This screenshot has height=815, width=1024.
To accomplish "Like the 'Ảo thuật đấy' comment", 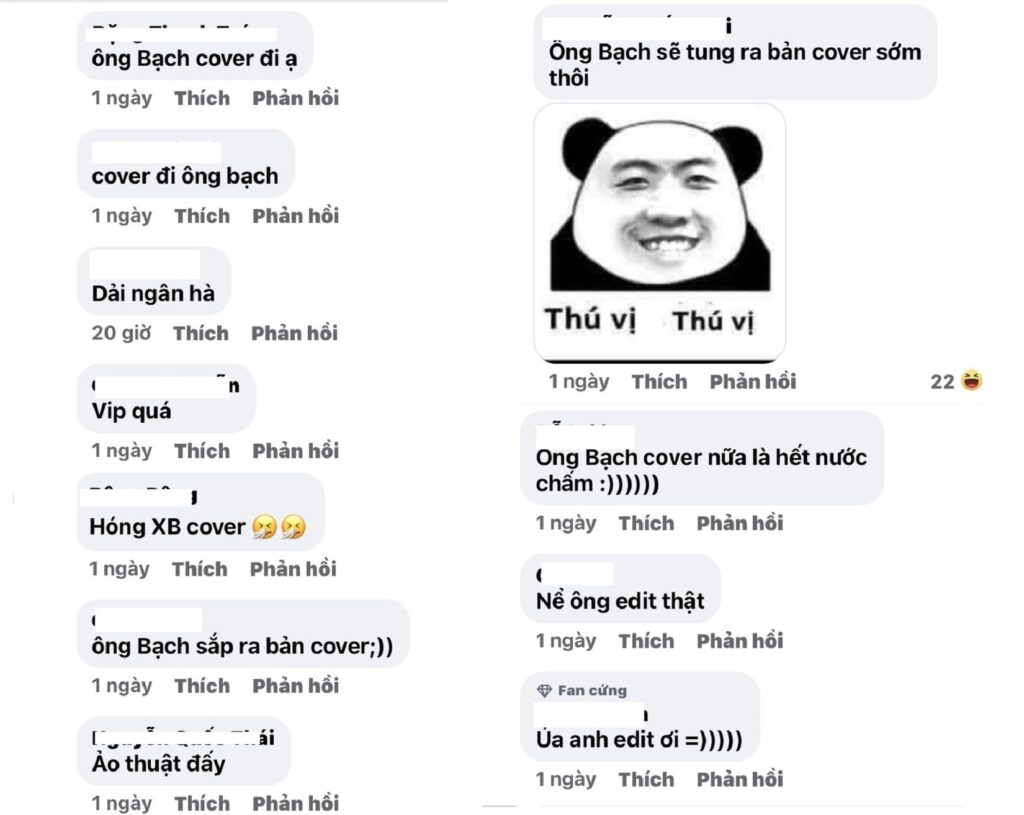I will 202,803.
